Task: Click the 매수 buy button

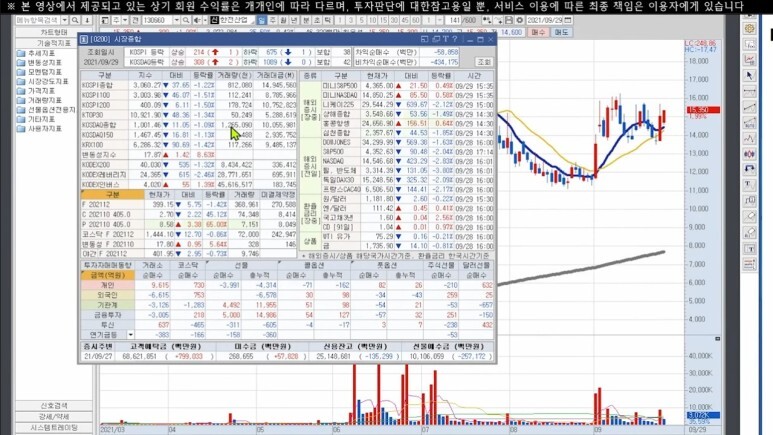Action: [x=538, y=32]
